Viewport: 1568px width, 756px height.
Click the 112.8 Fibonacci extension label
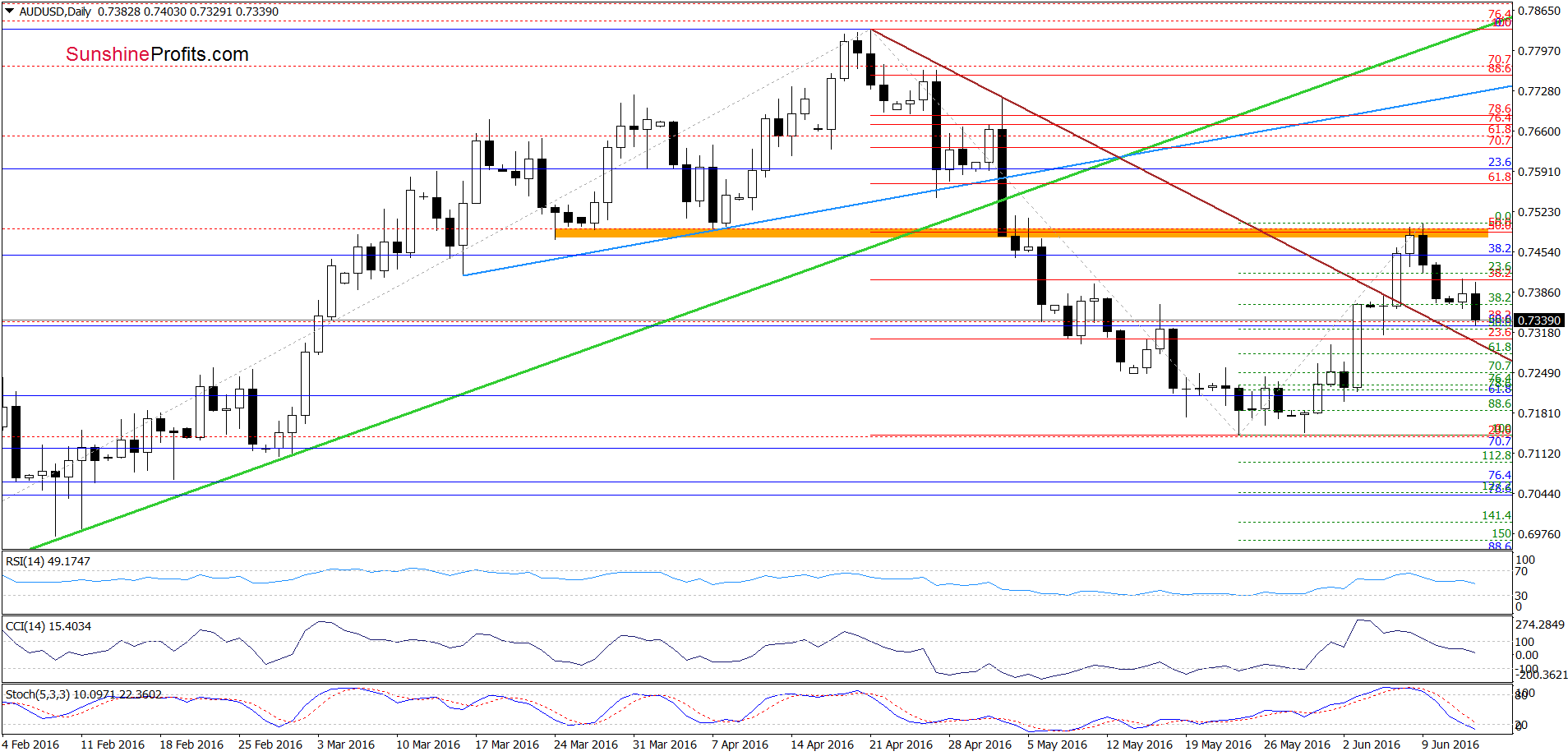coord(1497,455)
